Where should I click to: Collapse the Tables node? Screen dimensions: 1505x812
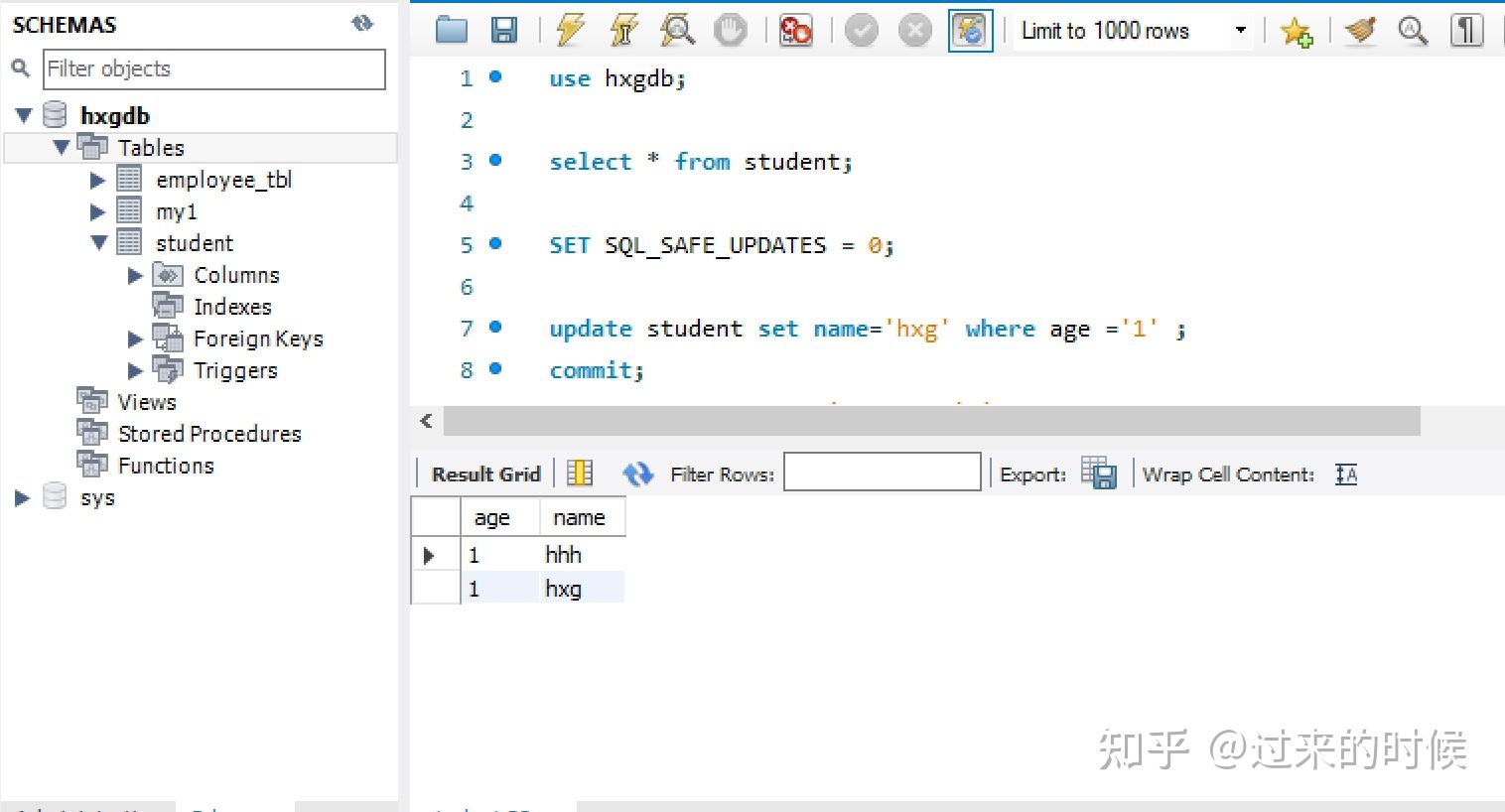click(x=62, y=148)
